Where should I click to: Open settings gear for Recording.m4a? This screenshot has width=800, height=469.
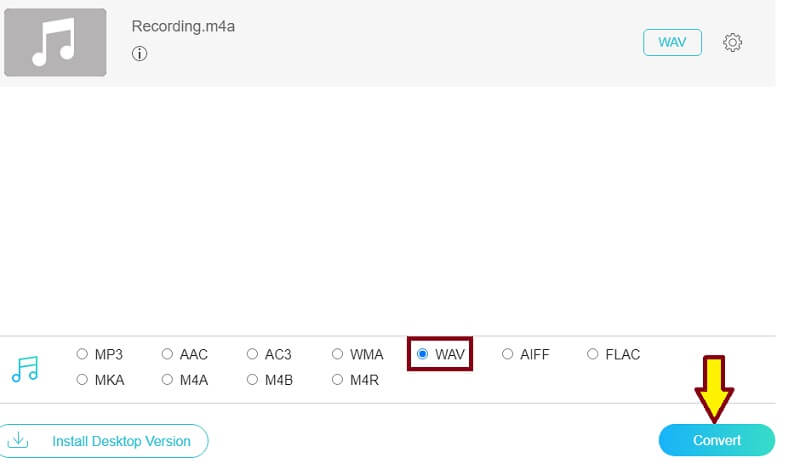732,43
